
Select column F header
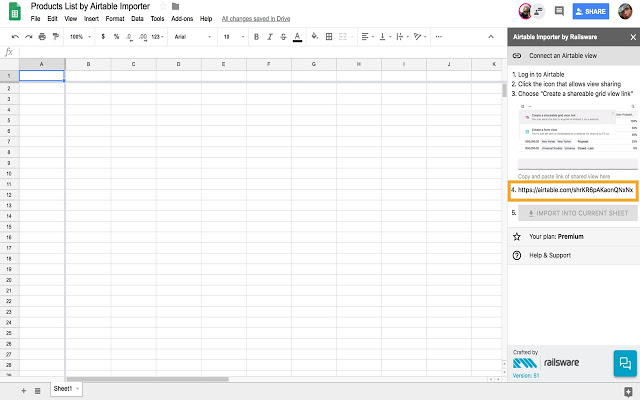[x=269, y=64]
